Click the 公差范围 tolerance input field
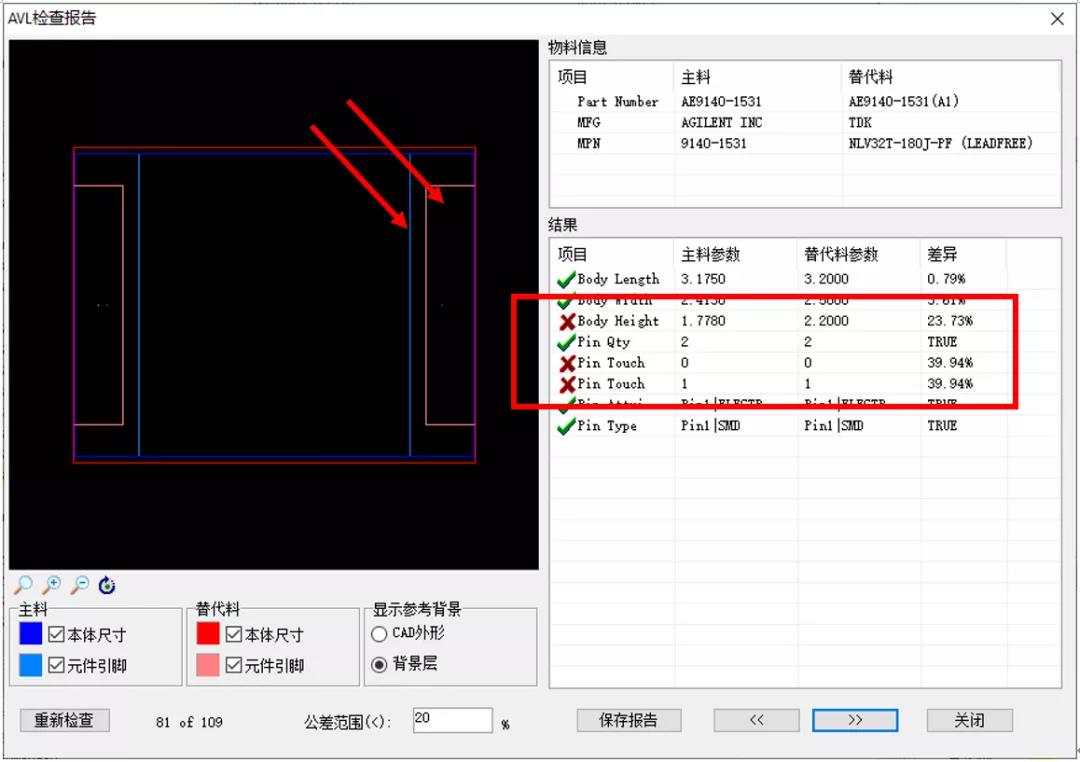 click(453, 720)
